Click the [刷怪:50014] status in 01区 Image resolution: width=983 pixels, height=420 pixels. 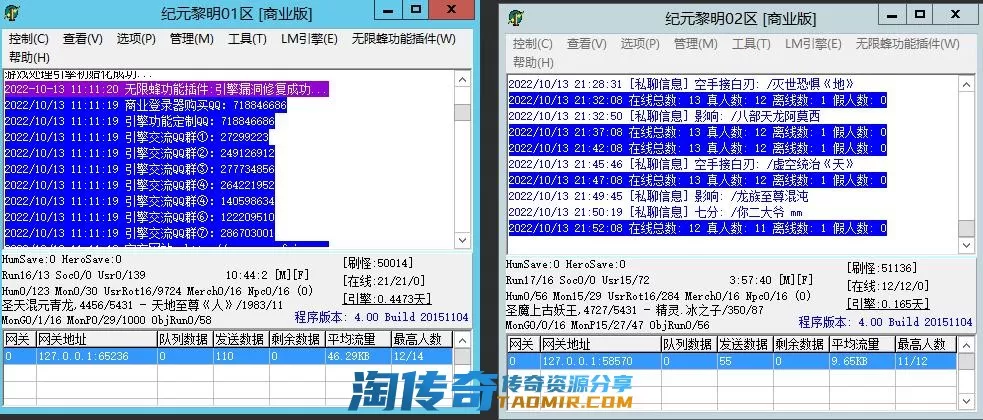(377, 262)
